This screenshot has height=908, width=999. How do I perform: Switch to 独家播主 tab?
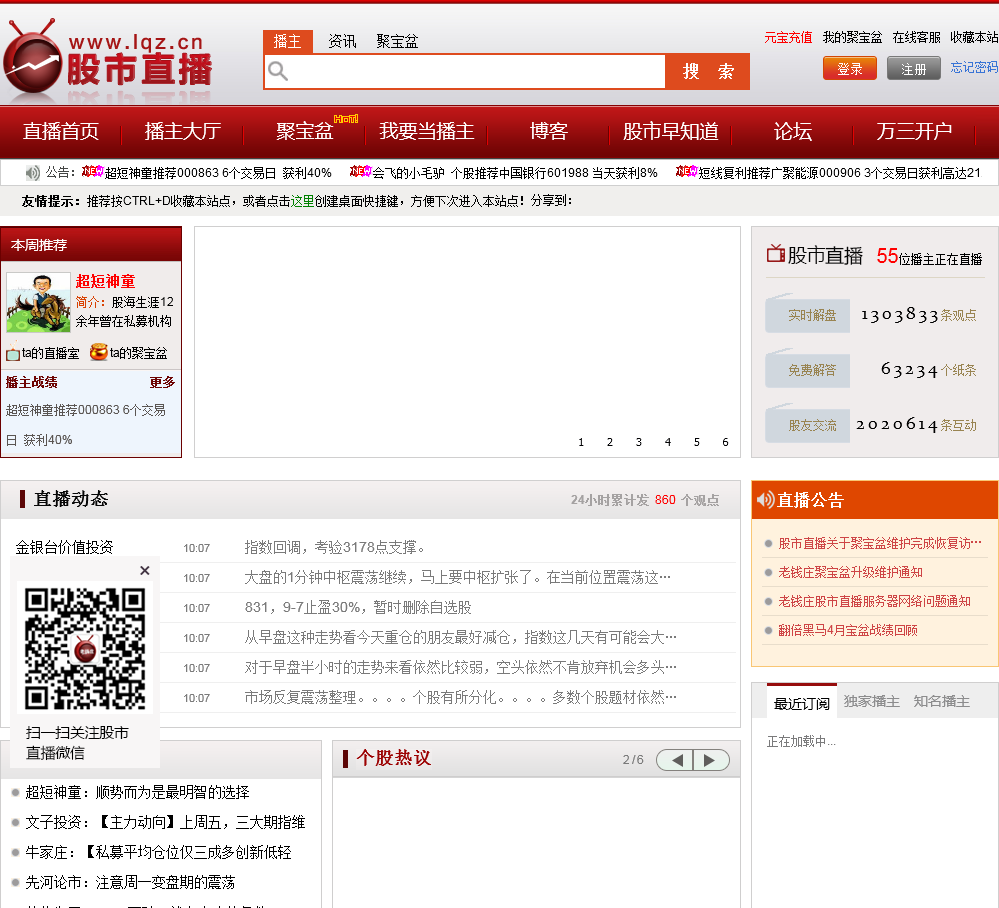872,702
